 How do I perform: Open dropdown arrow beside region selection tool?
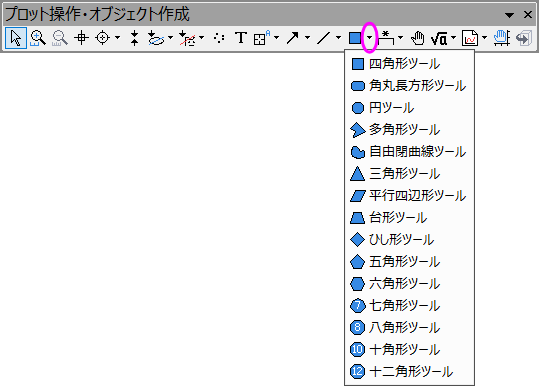click(x=170, y=38)
